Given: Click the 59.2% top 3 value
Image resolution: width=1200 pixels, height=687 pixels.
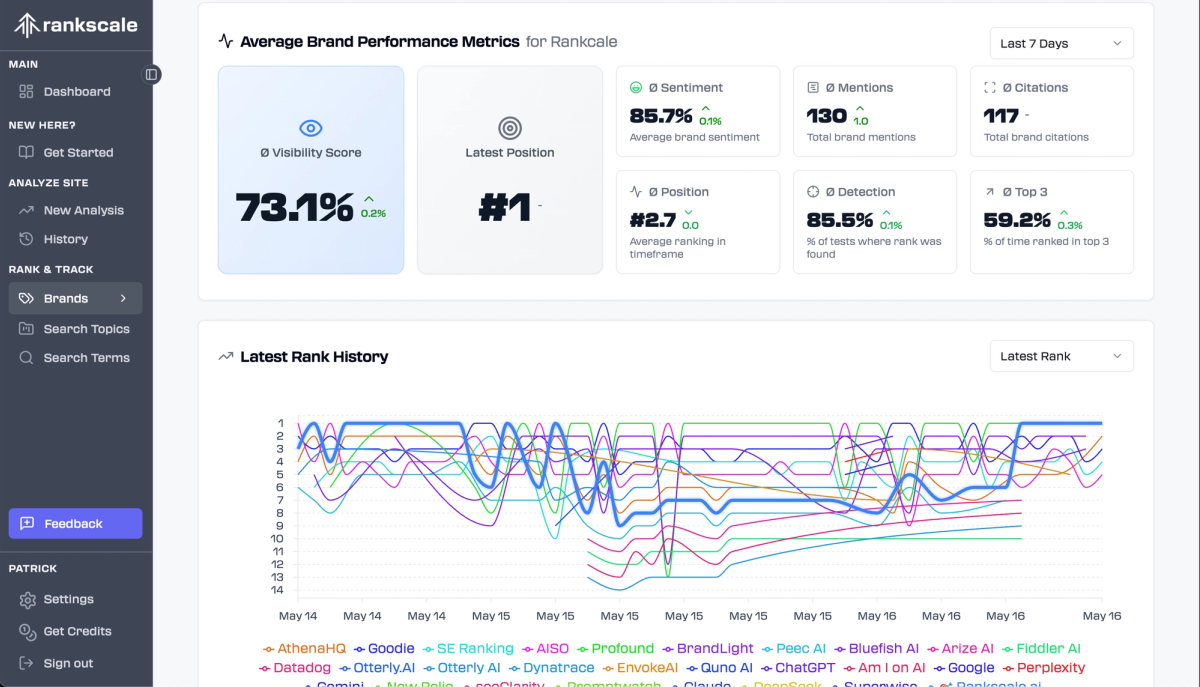Looking at the screenshot, I should [x=1017, y=220].
